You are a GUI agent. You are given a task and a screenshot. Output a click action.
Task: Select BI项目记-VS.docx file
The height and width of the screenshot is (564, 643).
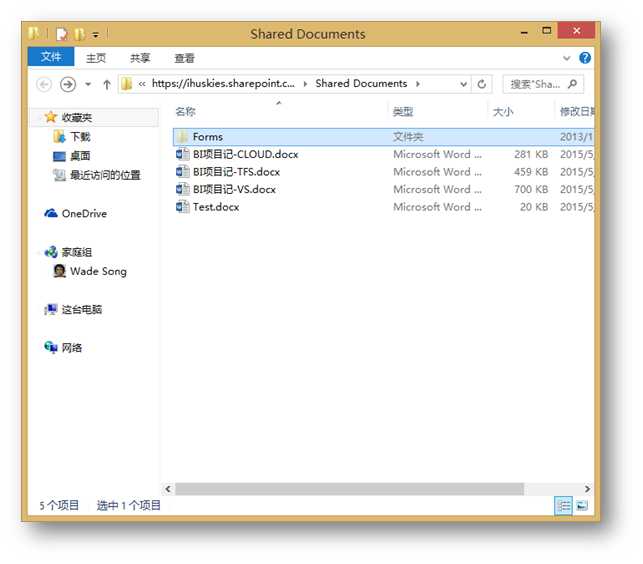(234, 190)
